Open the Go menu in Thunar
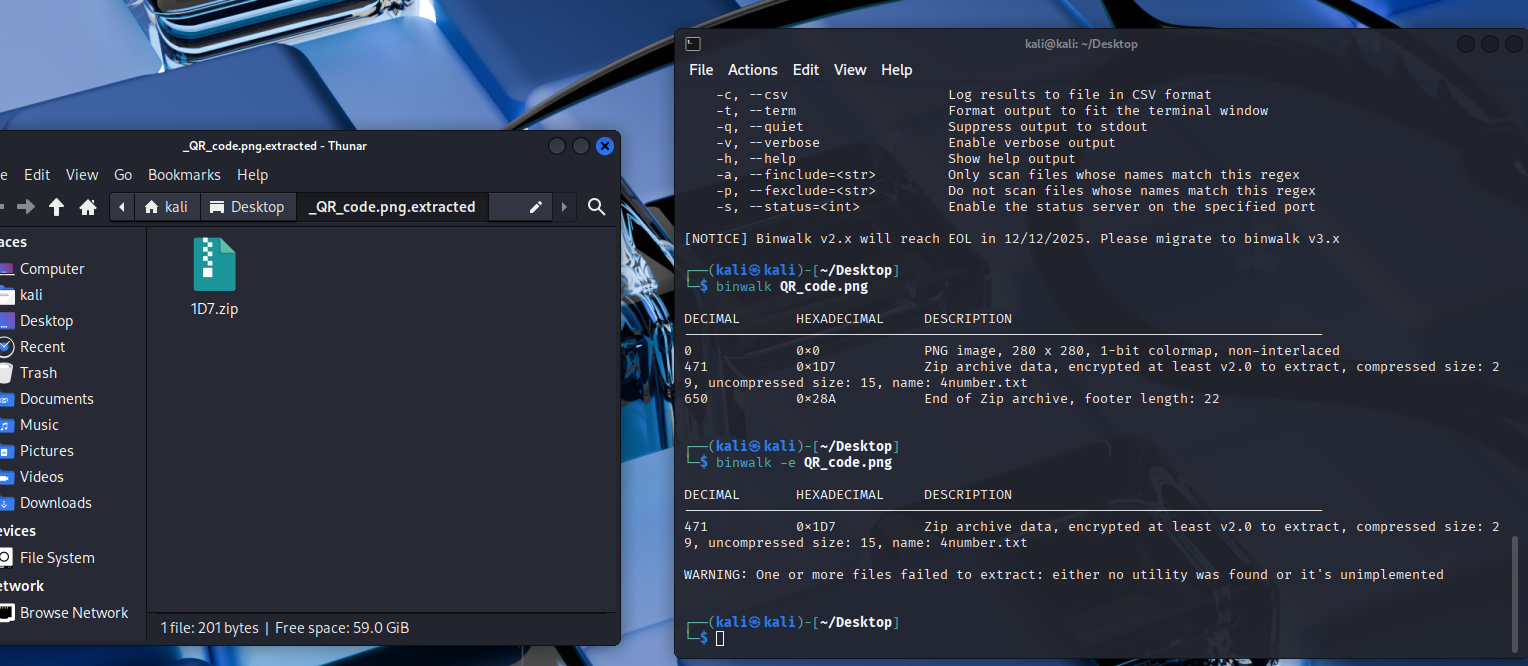The width and height of the screenshot is (1528, 666). pyautogui.click(x=123, y=175)
